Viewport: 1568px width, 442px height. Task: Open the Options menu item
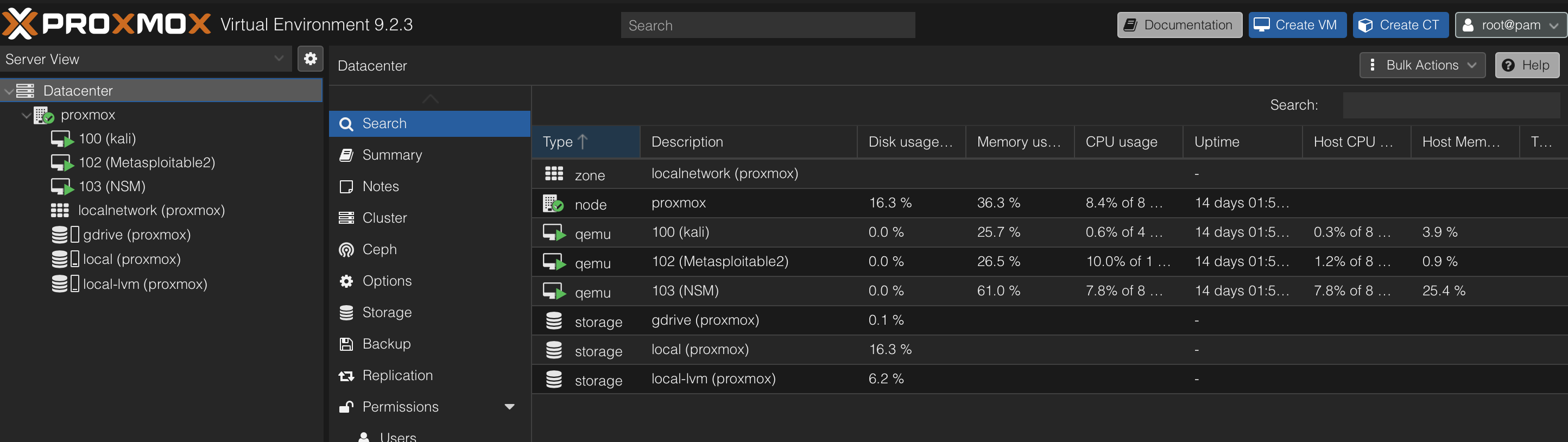point(430,281)
